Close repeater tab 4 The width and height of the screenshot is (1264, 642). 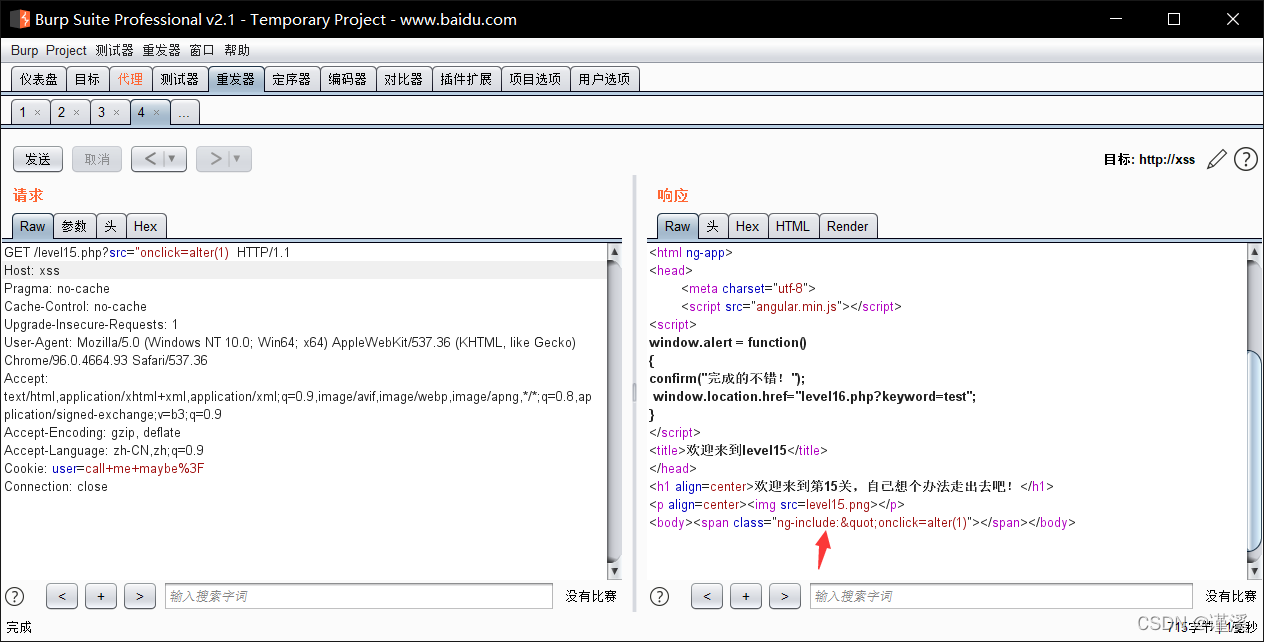coord(156,113)
